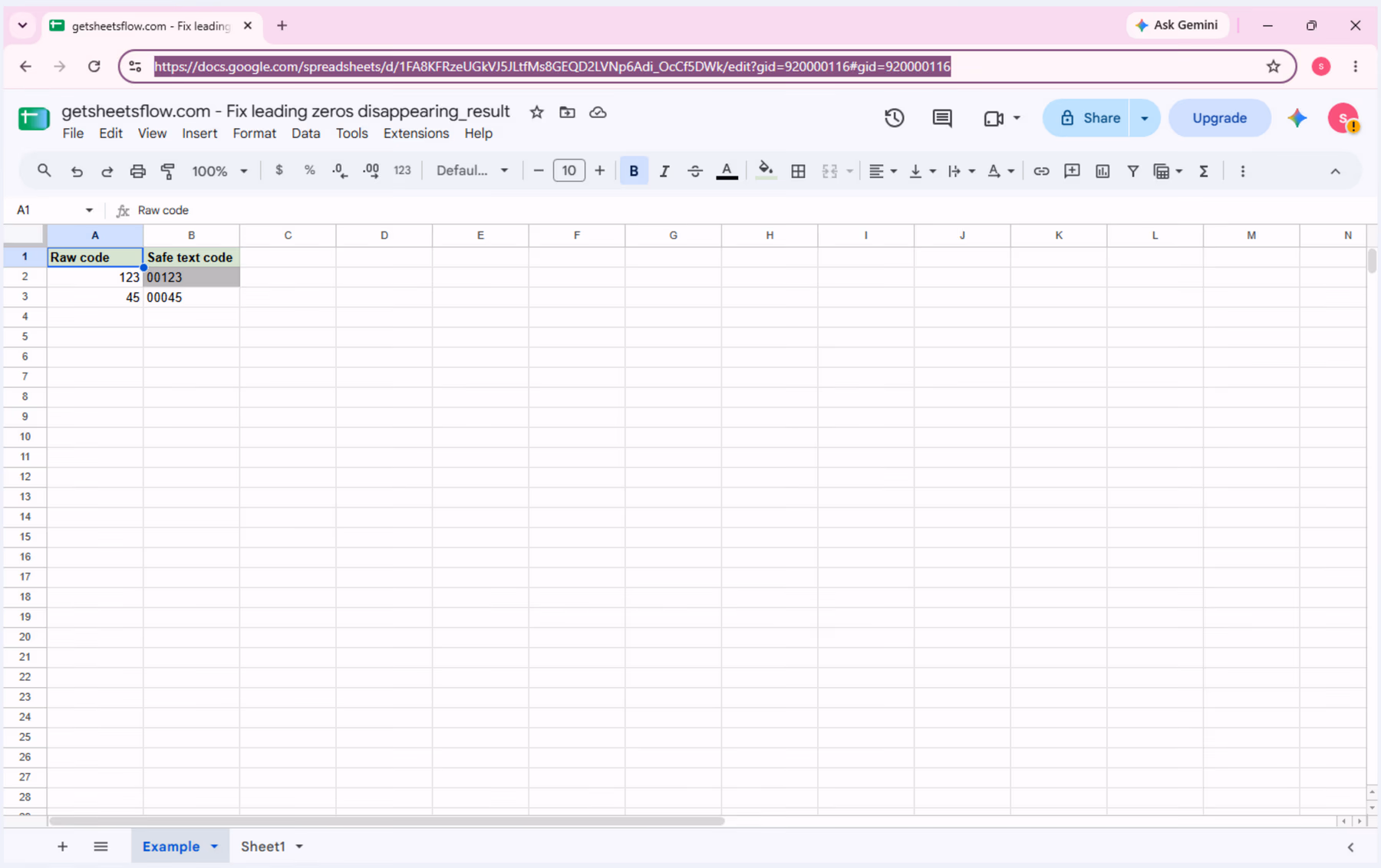Click the print icon
The width and height of the screenshot is (1381, 868).
pyautogui.click(x=137, y=171)
